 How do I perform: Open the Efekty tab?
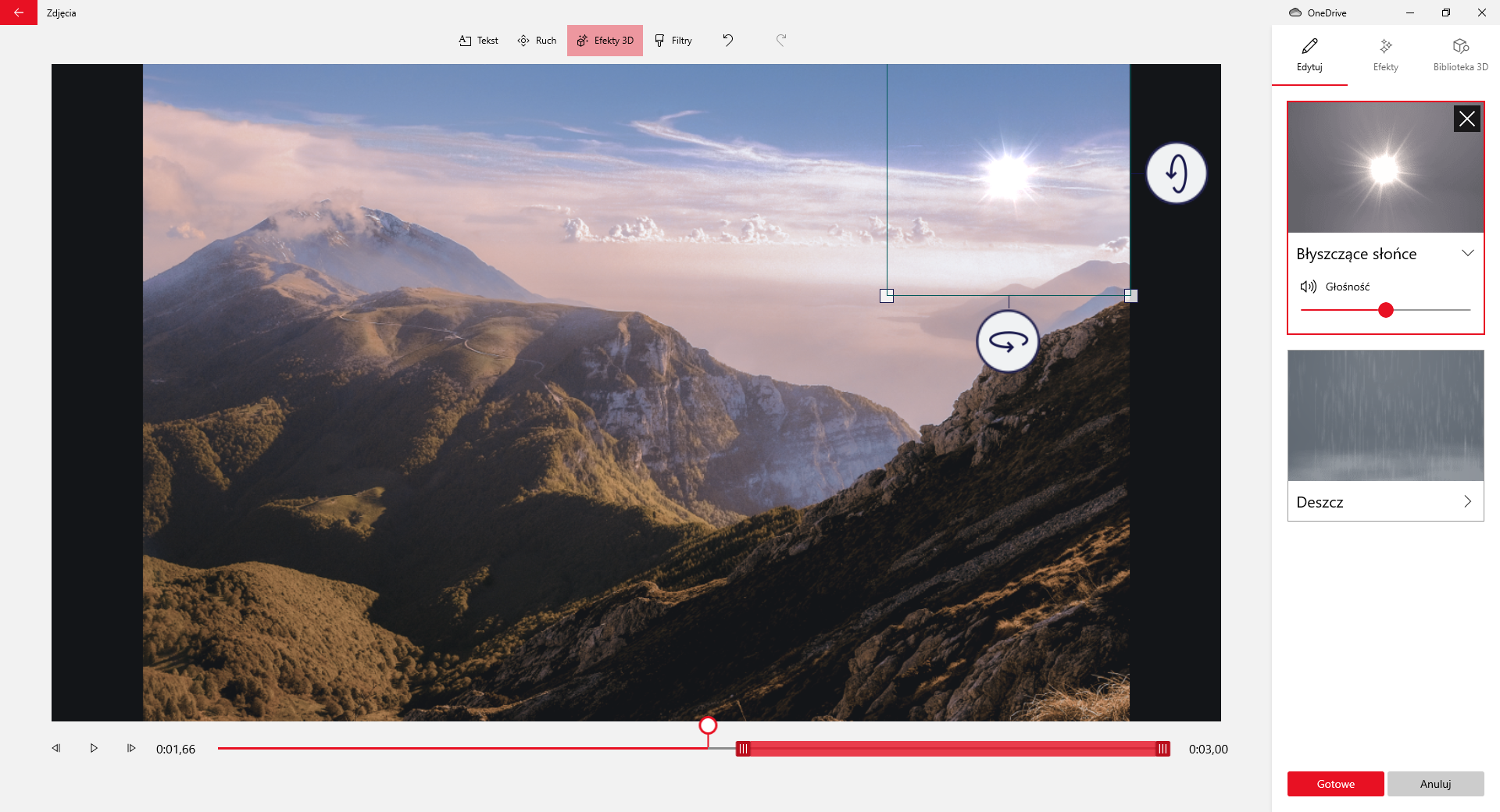tap(1385, 55)
